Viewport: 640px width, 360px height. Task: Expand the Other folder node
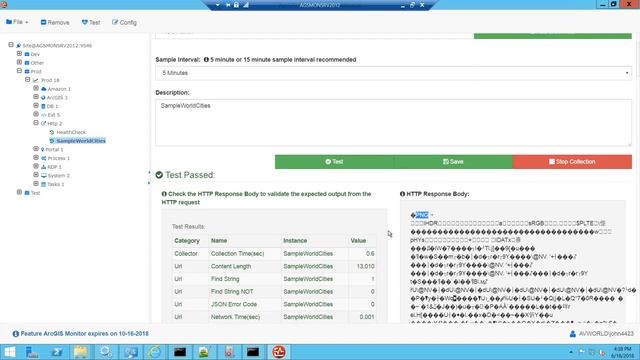coord(19,62)
